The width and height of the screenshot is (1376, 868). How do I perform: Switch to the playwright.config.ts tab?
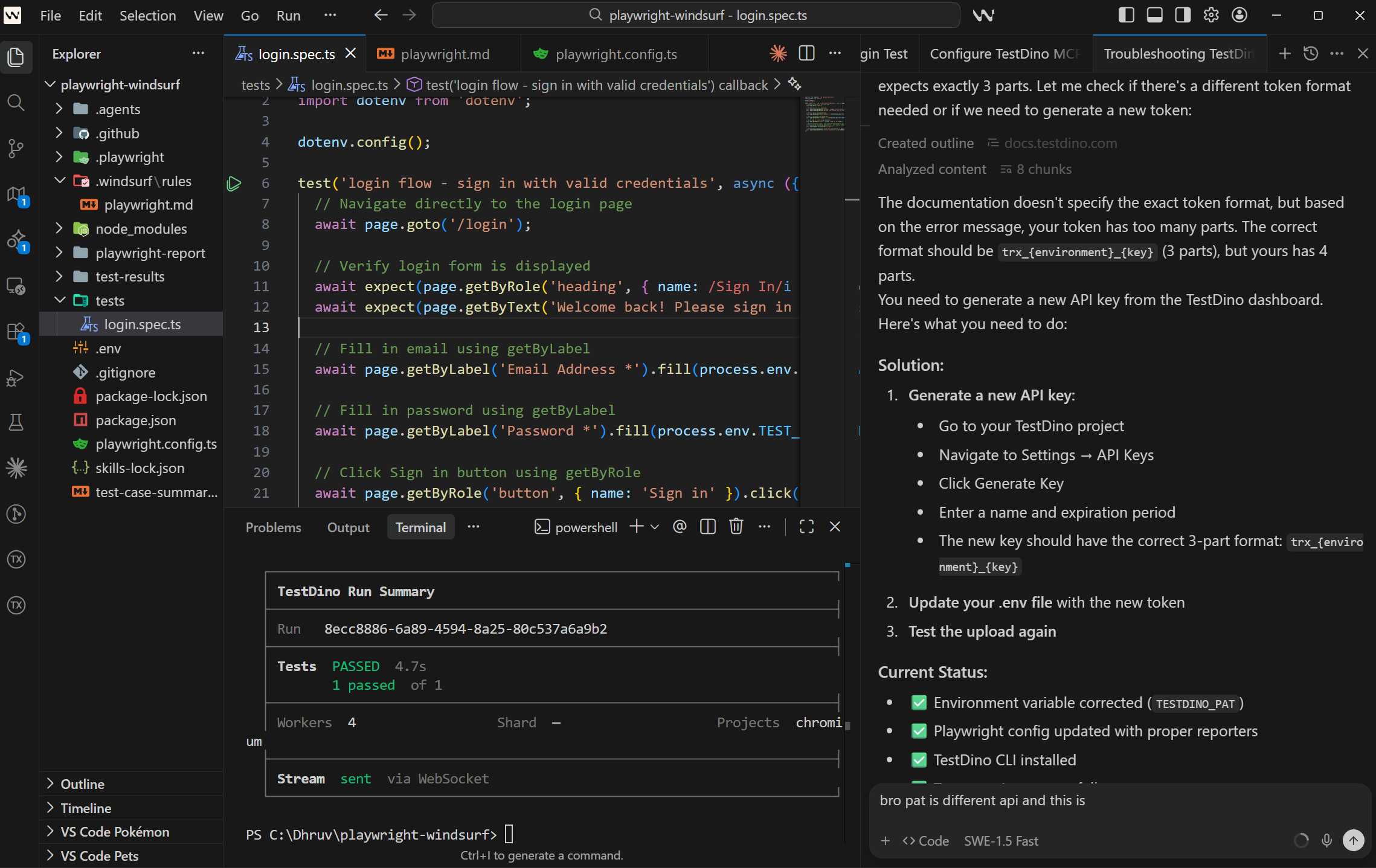click(615, 54)
